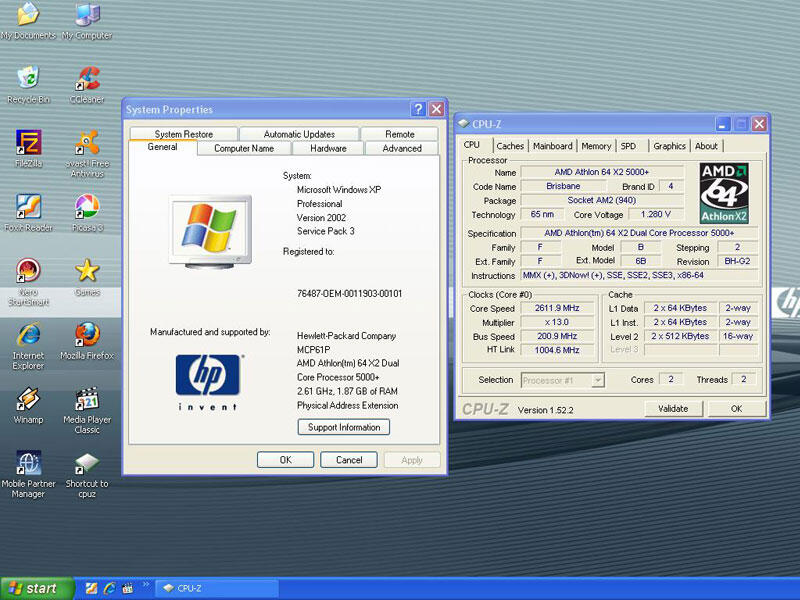800x600 pixels.
Task: Open the Mainboard tab in CPU-Z
Action: (x=553, y=146)
